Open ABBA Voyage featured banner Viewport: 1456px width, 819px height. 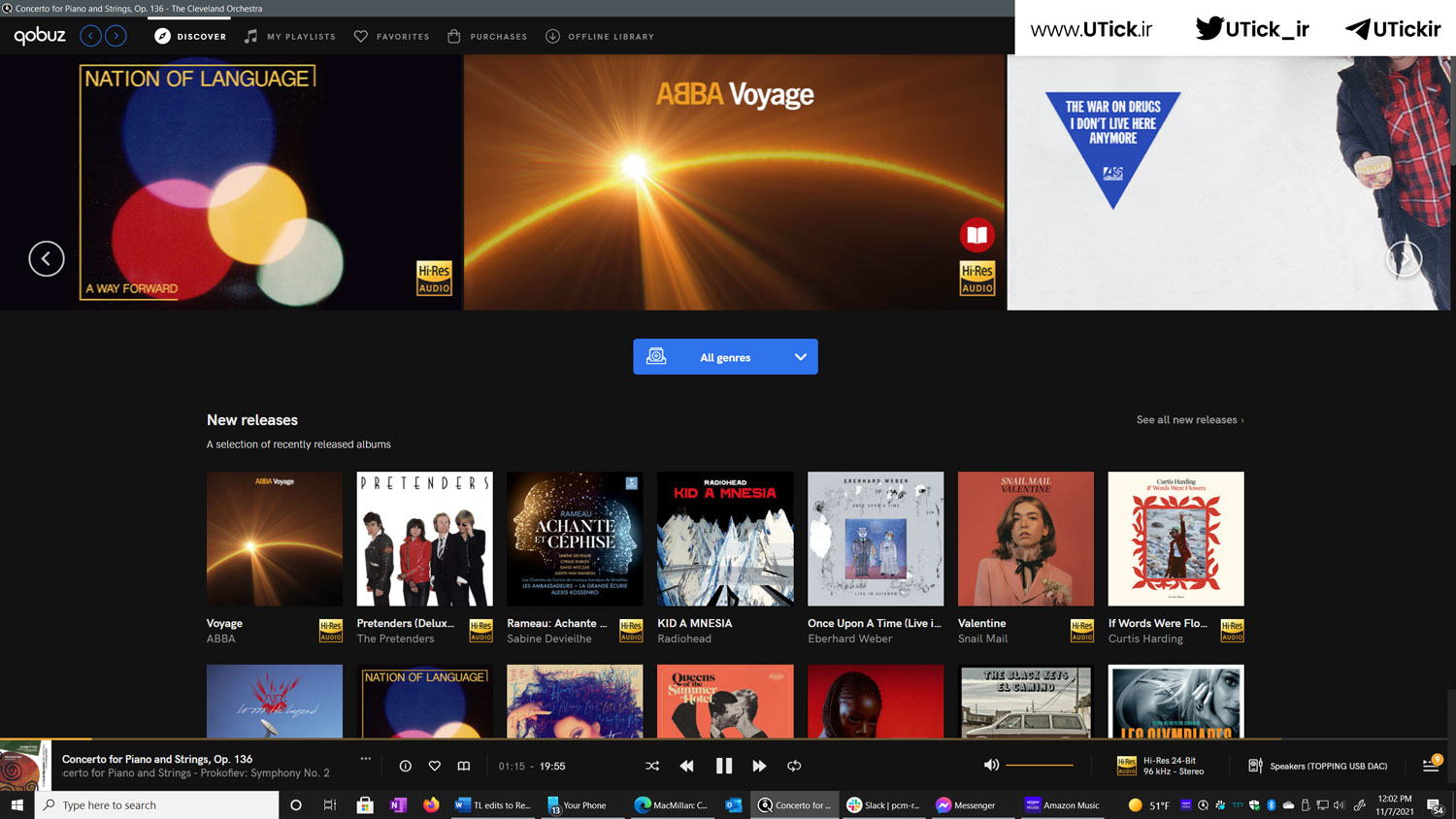point(734,182)
